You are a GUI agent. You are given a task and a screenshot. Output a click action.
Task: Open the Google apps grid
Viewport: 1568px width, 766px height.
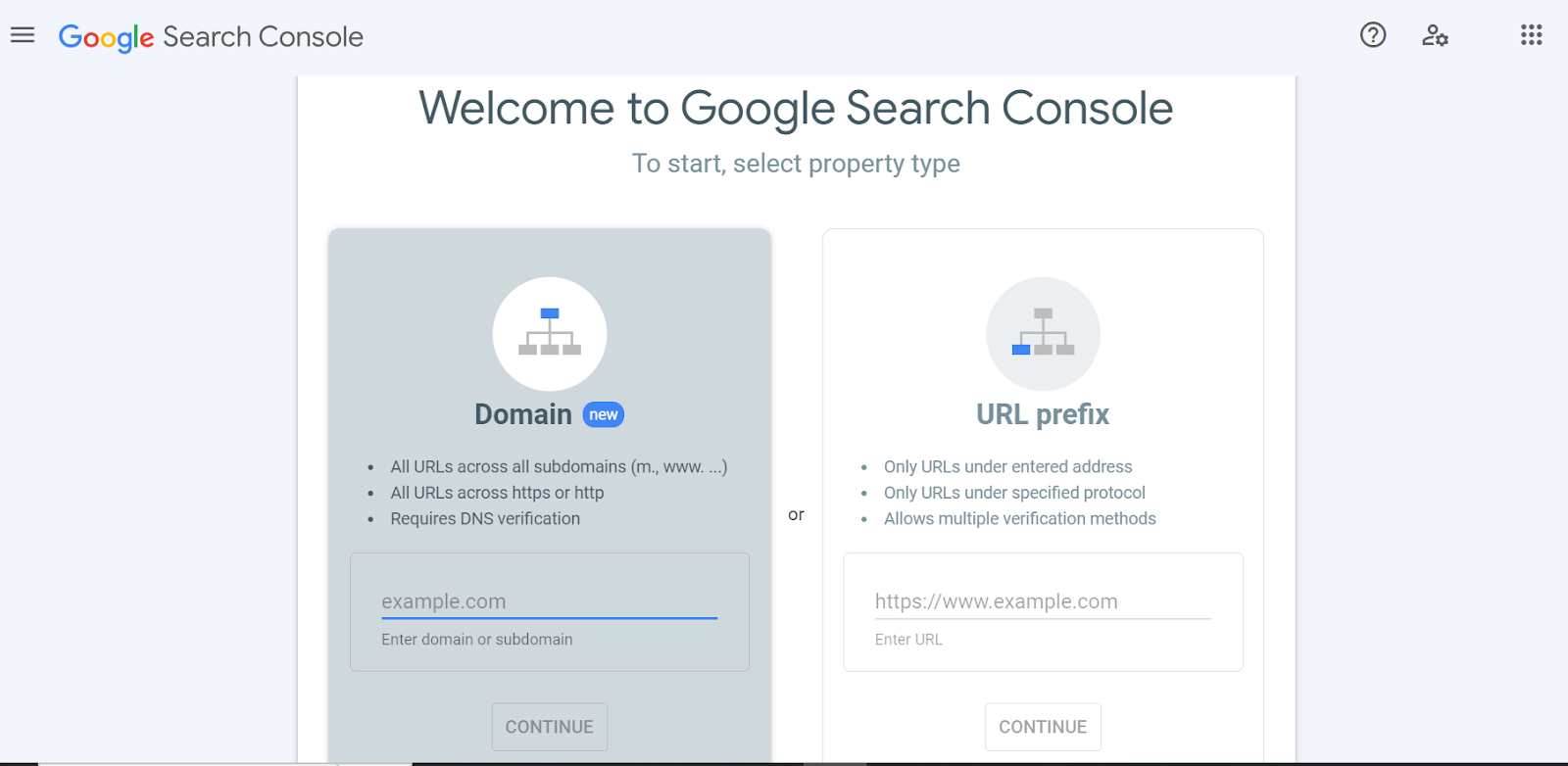tap(1531, 35)
